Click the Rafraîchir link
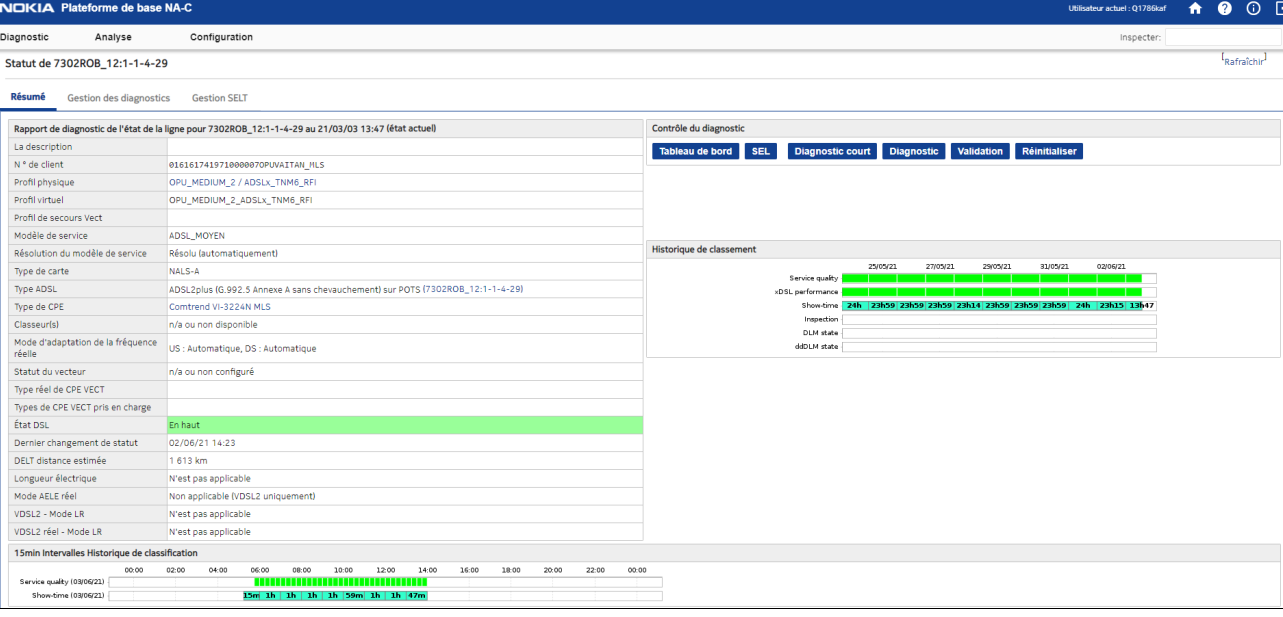Image resolution: width=1283 pixels, height=617 pixels. pyautogui.click(x=1243, y=61)
